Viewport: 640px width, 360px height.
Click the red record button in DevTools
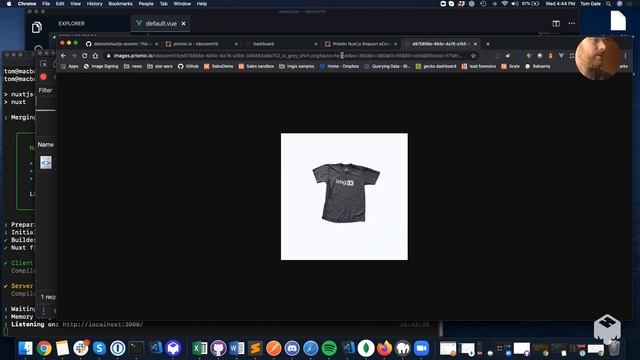coord(43,77)
